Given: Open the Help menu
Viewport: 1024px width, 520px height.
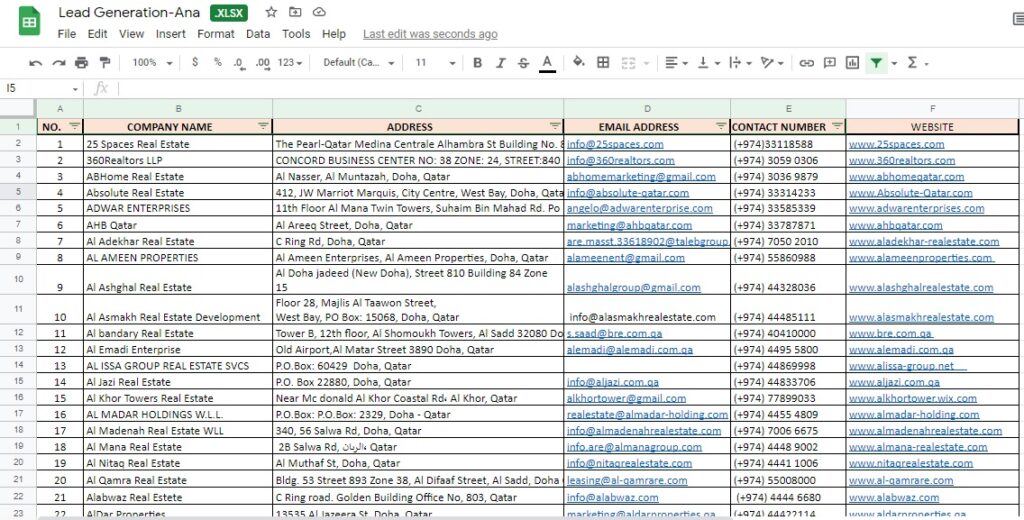Looking at the screenshot, I should 334,34.
